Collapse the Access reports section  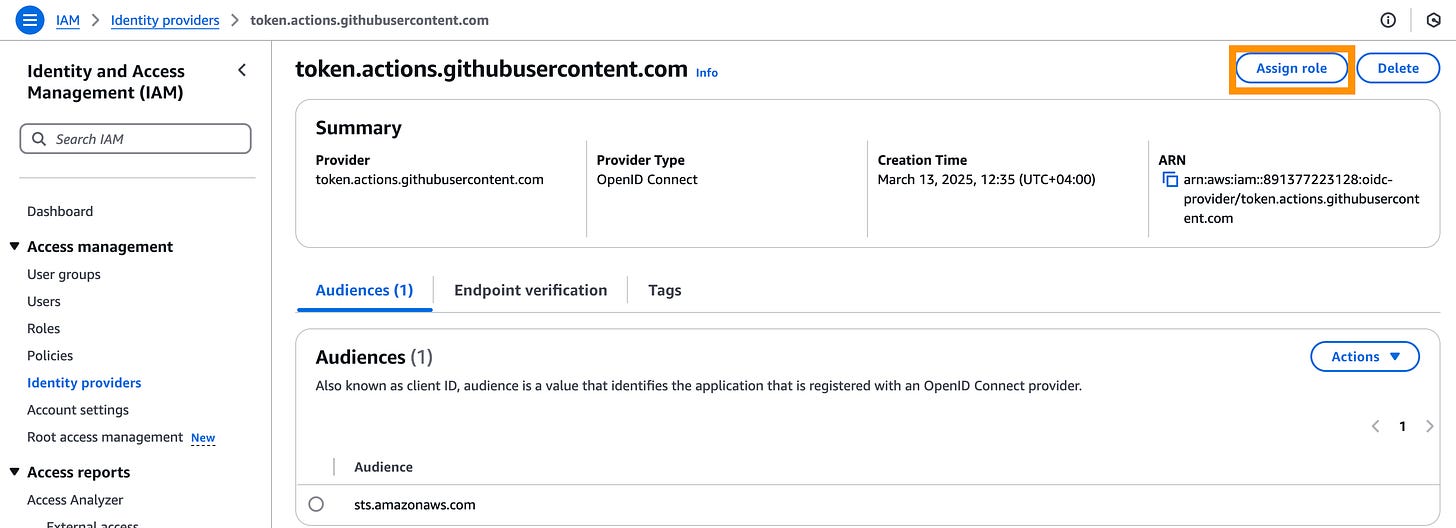pos(14,473)
